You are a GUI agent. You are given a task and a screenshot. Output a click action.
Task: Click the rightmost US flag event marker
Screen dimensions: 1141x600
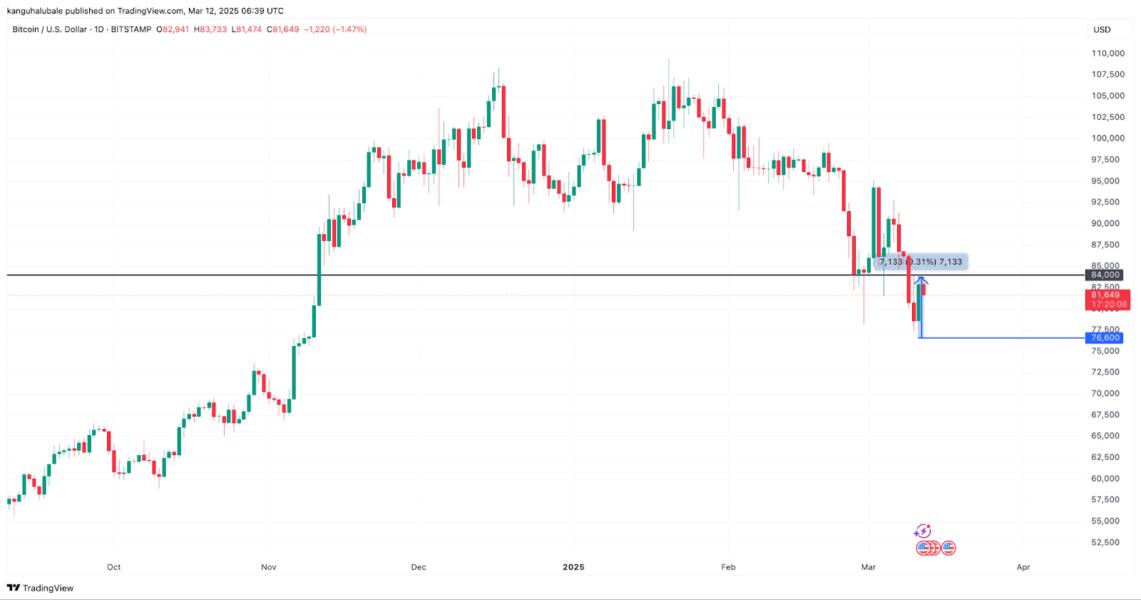click(x=948, y=548)
